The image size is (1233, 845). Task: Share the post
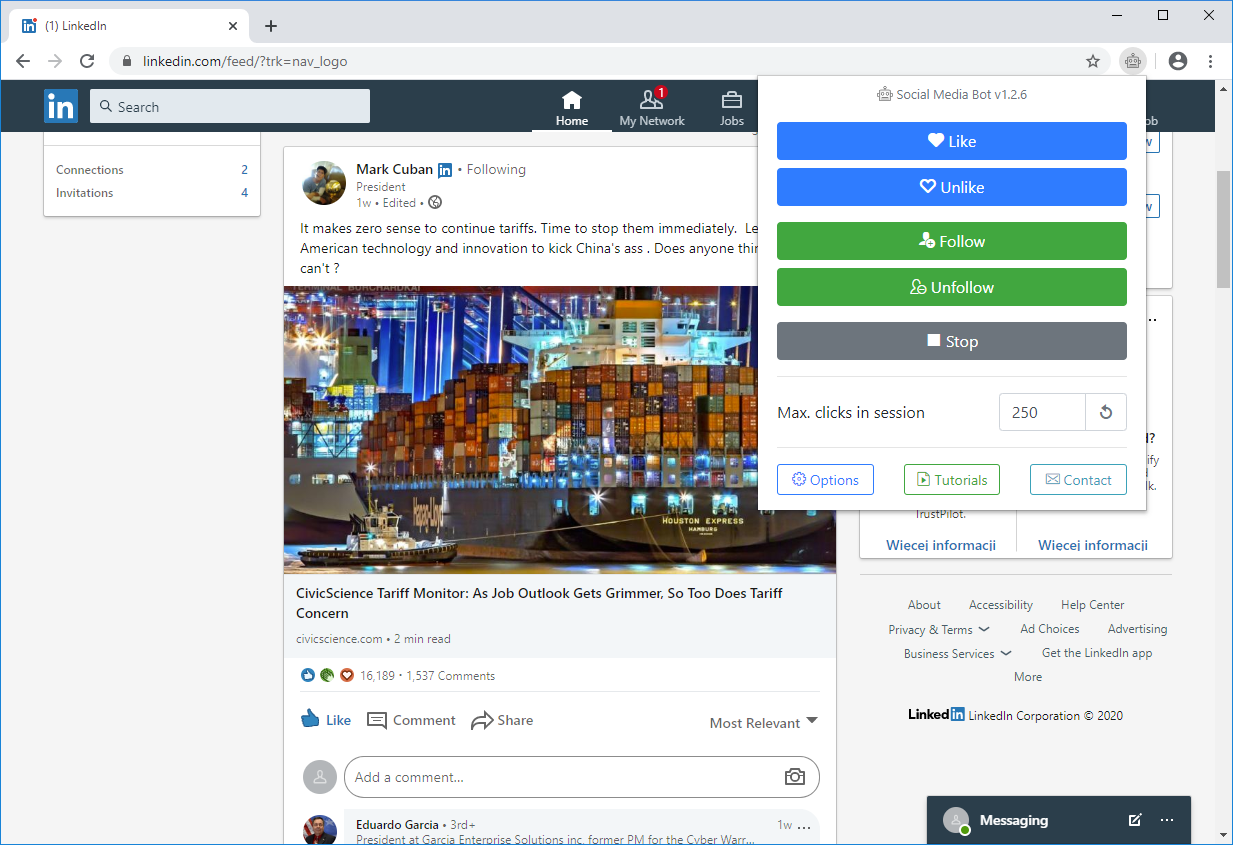tap(502, 720)
